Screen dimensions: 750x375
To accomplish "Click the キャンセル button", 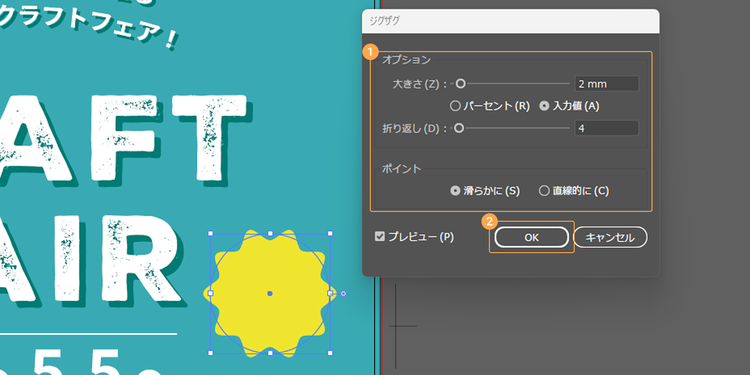I will click(x=610, y=237).
